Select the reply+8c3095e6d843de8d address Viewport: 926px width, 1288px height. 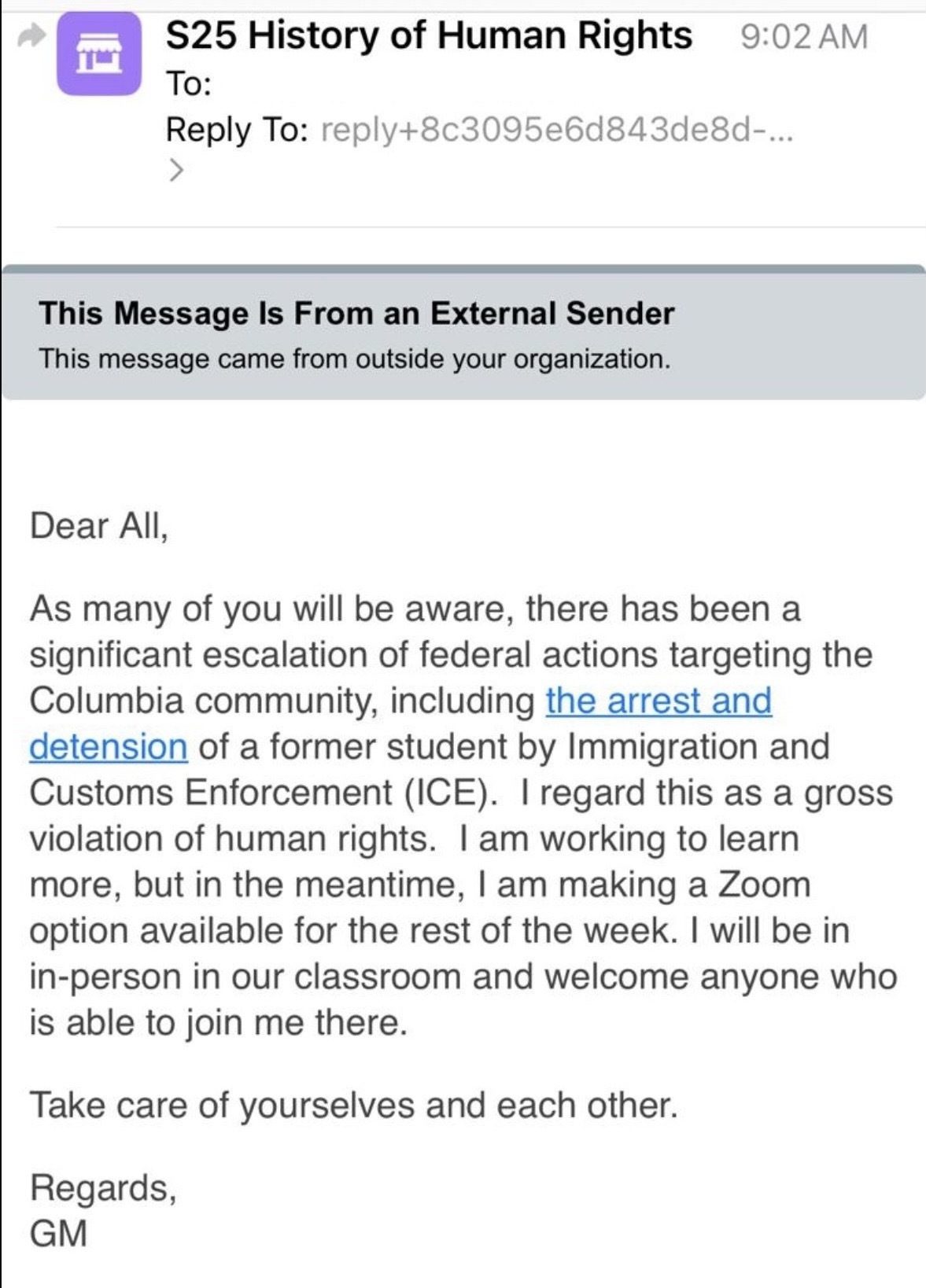pos(557,130)
